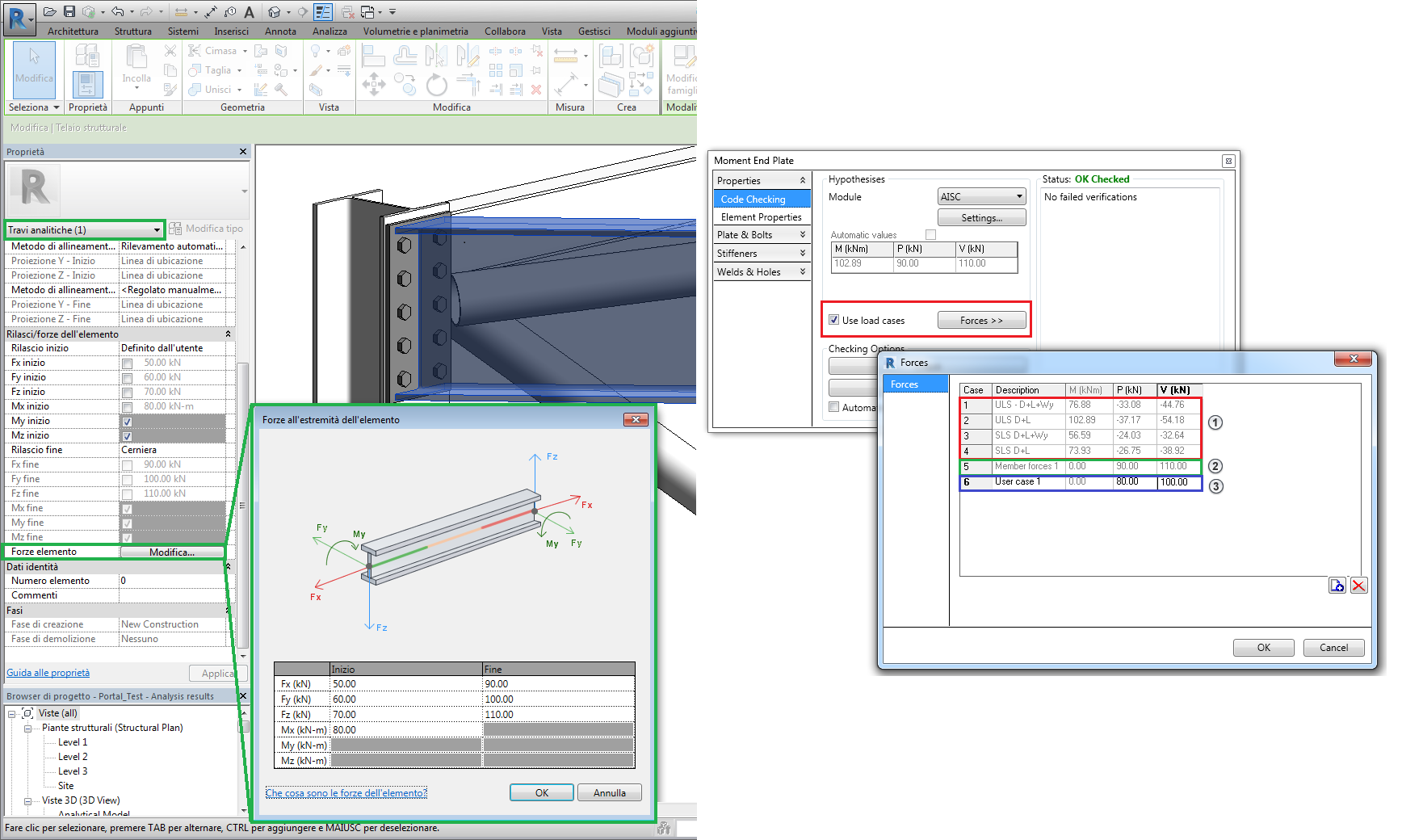Select the Element Properties item
1402x840 pixels.
(762, 217)
